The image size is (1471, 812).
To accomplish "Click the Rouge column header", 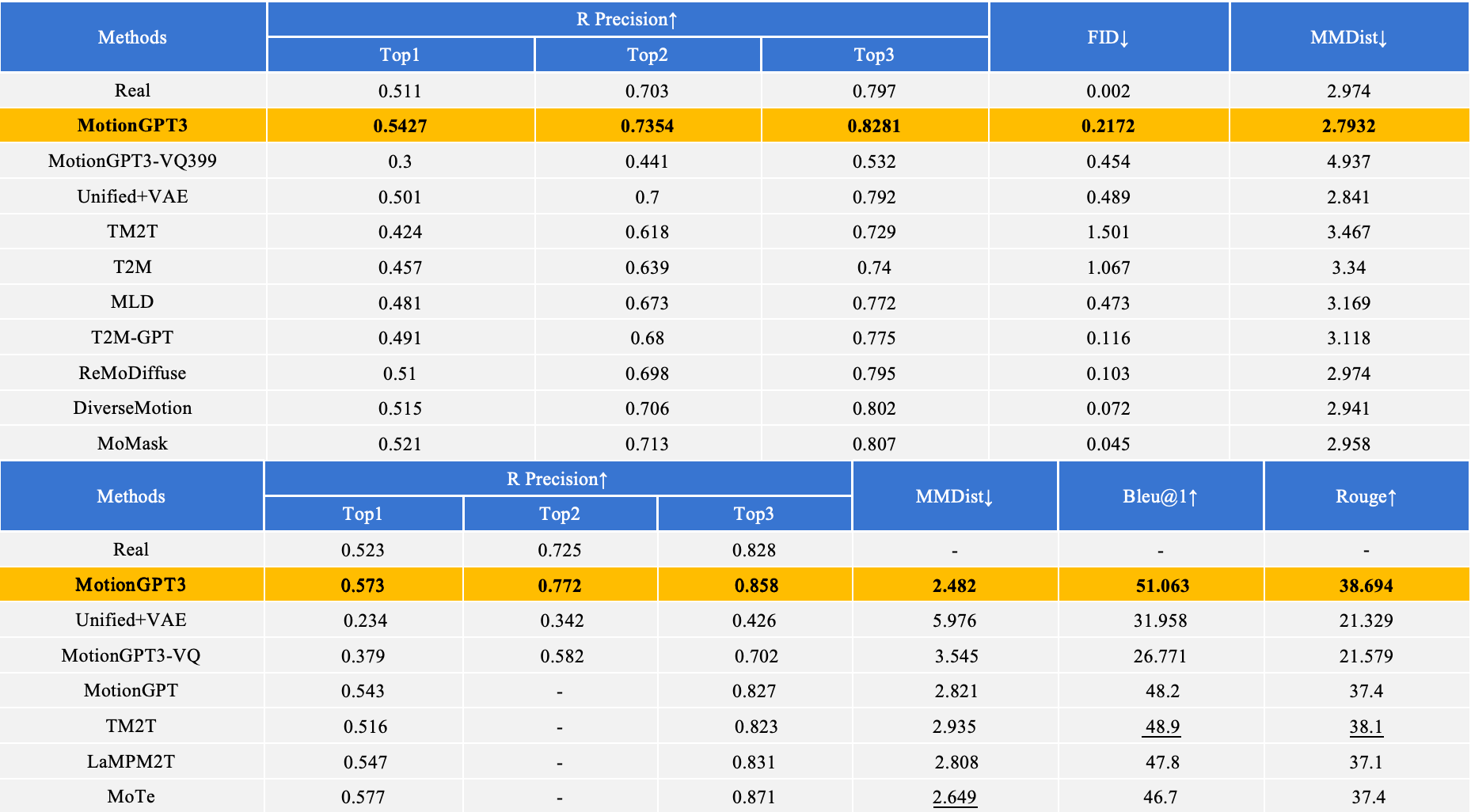I will 1366,496.
